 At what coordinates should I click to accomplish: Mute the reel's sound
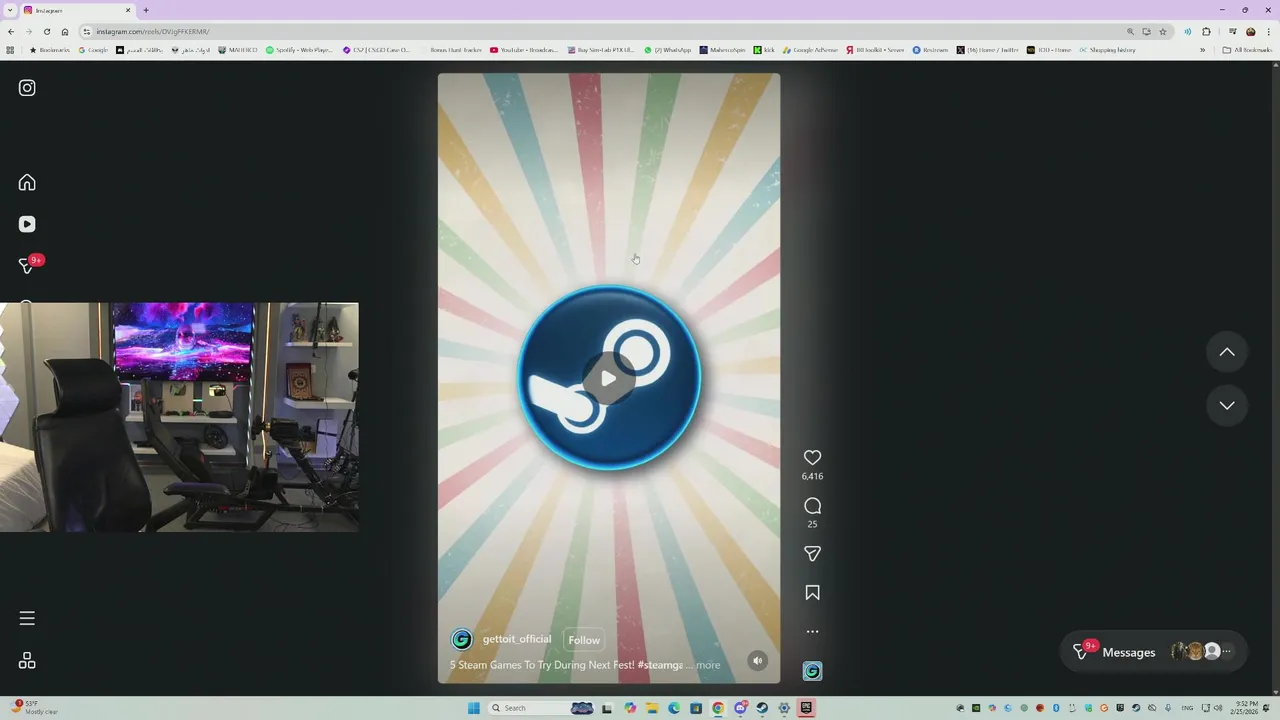(x=758, y=660)
